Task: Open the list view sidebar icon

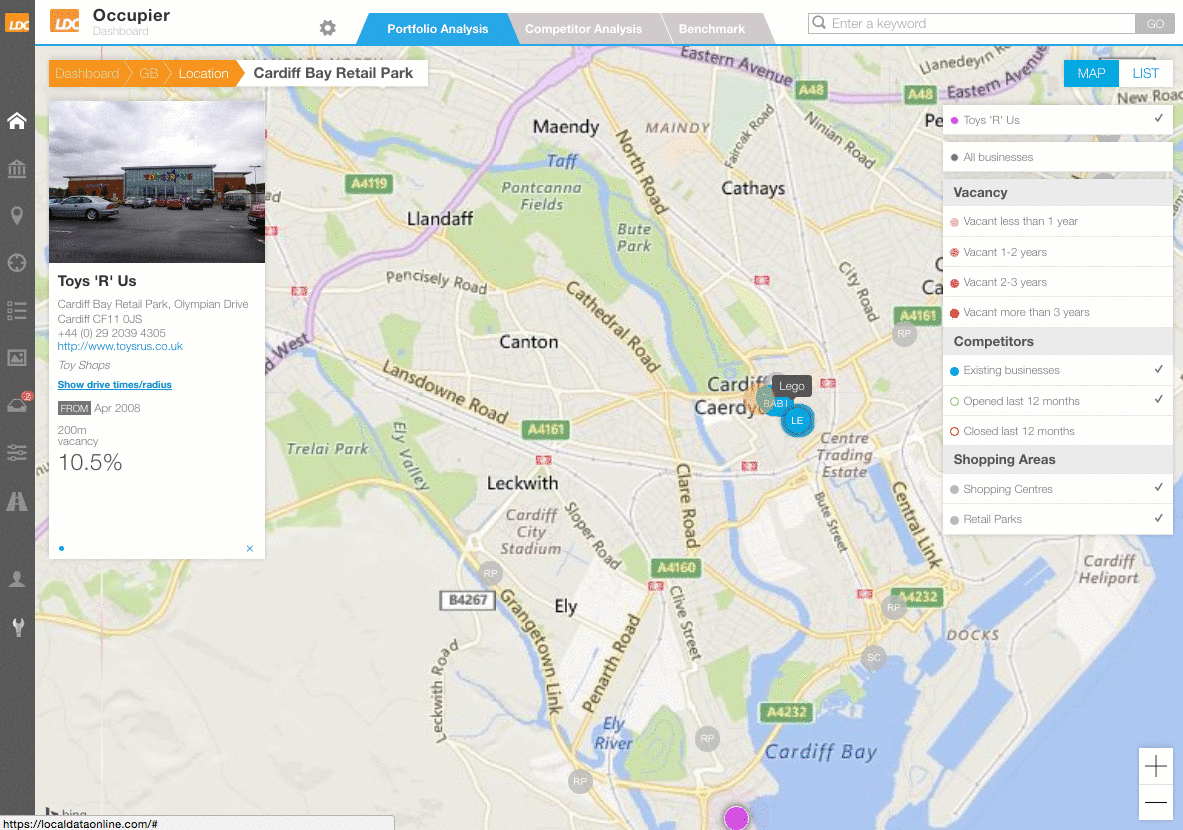Action: [17, 310]
